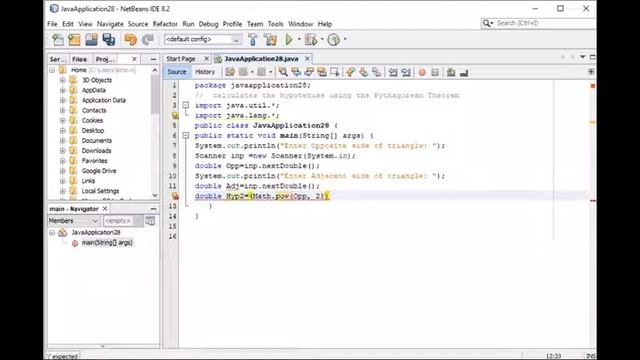Open the Tools menu

275,24
